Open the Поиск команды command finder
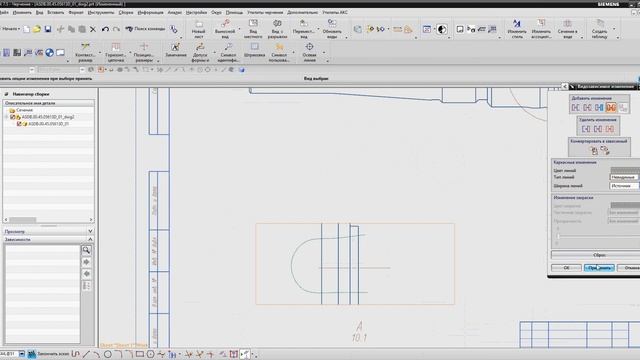Viewport: 640px width, 360px height. [x=145, y=29]
